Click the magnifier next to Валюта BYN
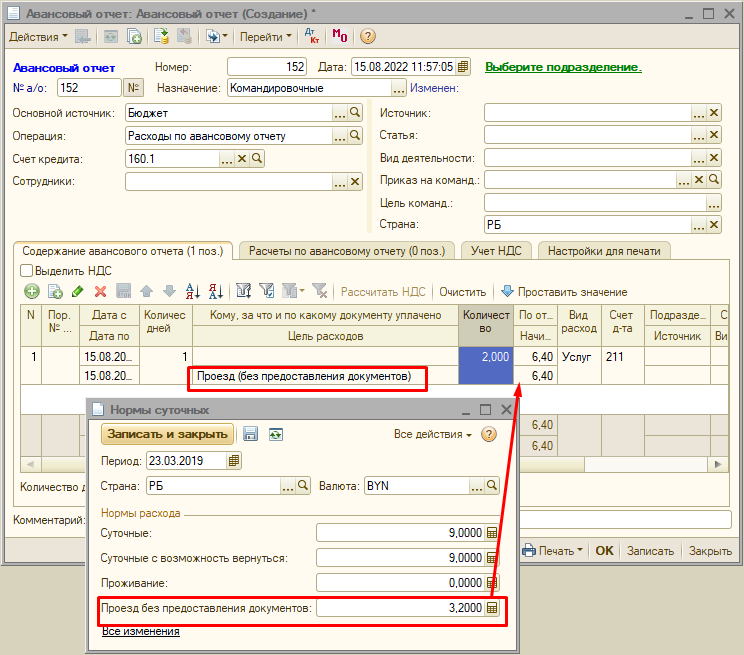Image resolution: width=744 pixels, height=655 pixels. pyautogui.click(x=491, y=486)
